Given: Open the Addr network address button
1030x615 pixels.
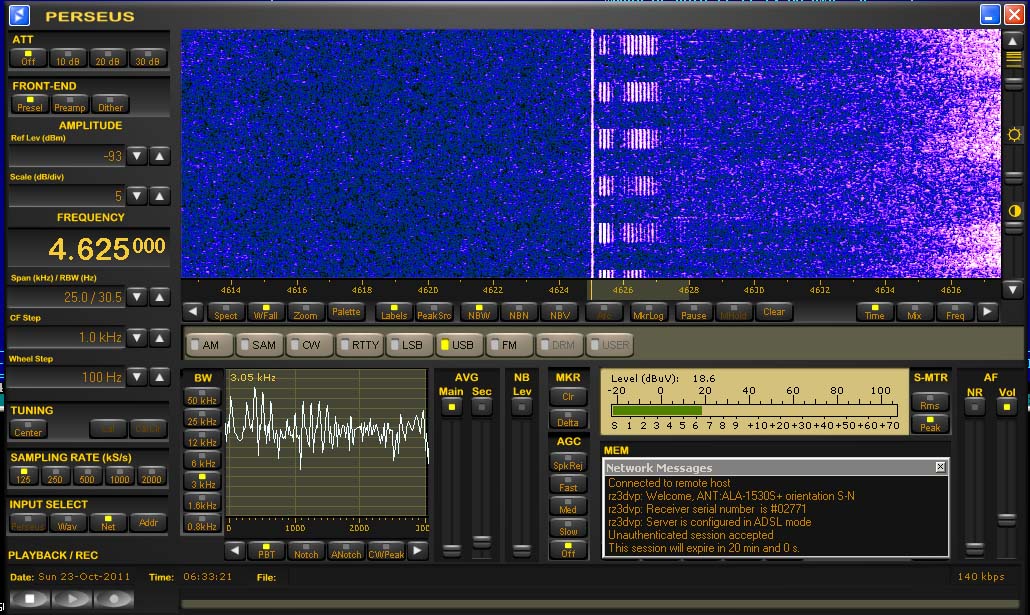Looking at the screenshot, I should coord(148,522).
